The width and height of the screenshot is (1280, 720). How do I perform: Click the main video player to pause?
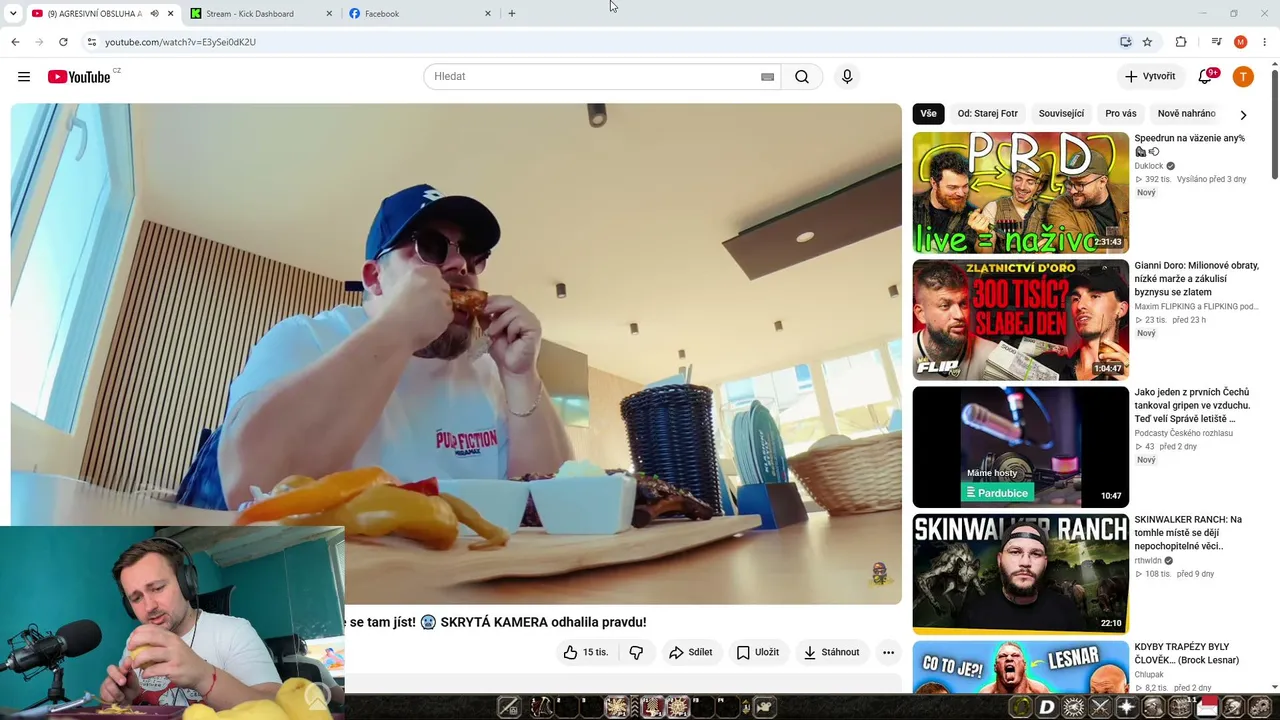pos(456,354)
